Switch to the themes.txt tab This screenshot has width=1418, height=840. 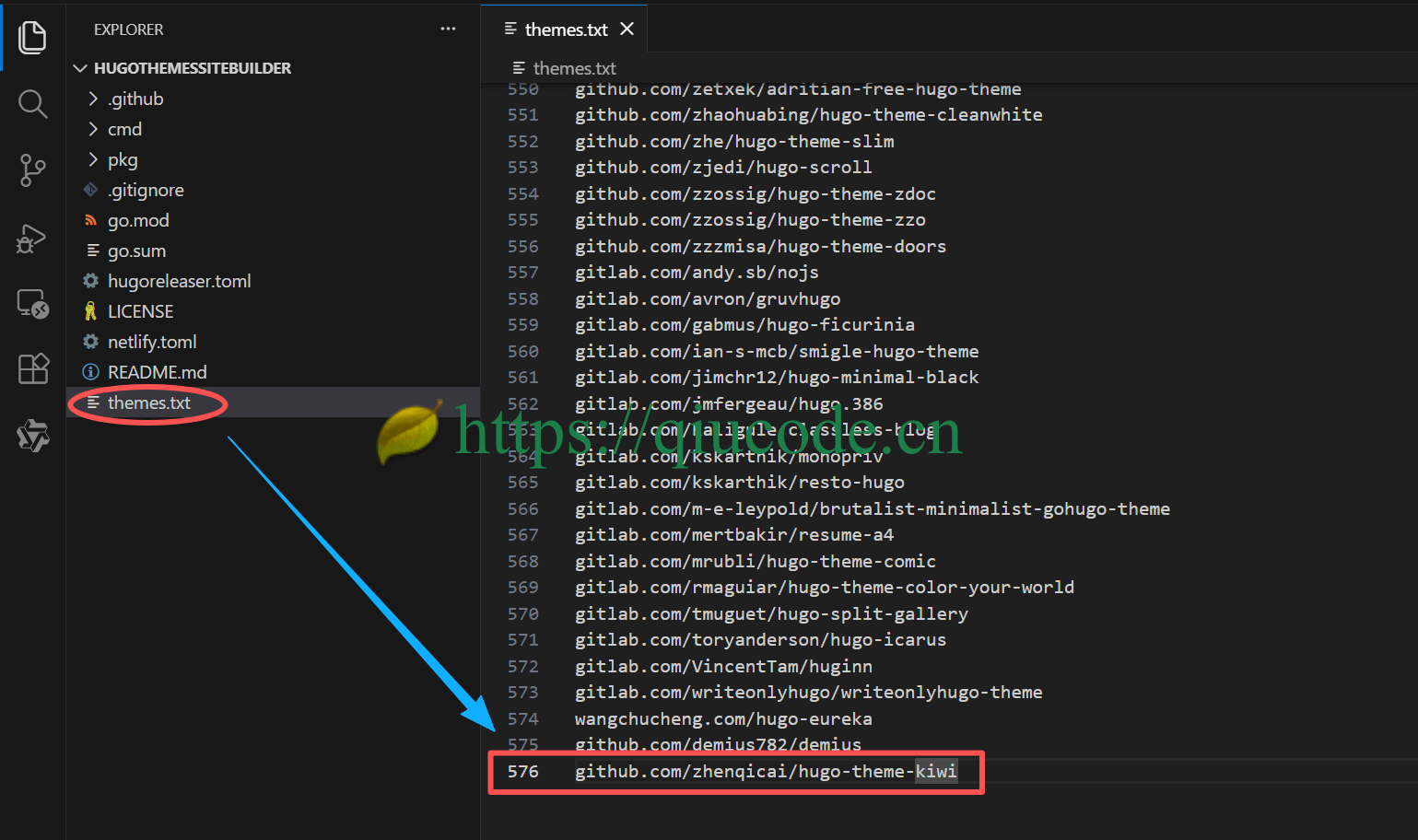tap(565, 29)
